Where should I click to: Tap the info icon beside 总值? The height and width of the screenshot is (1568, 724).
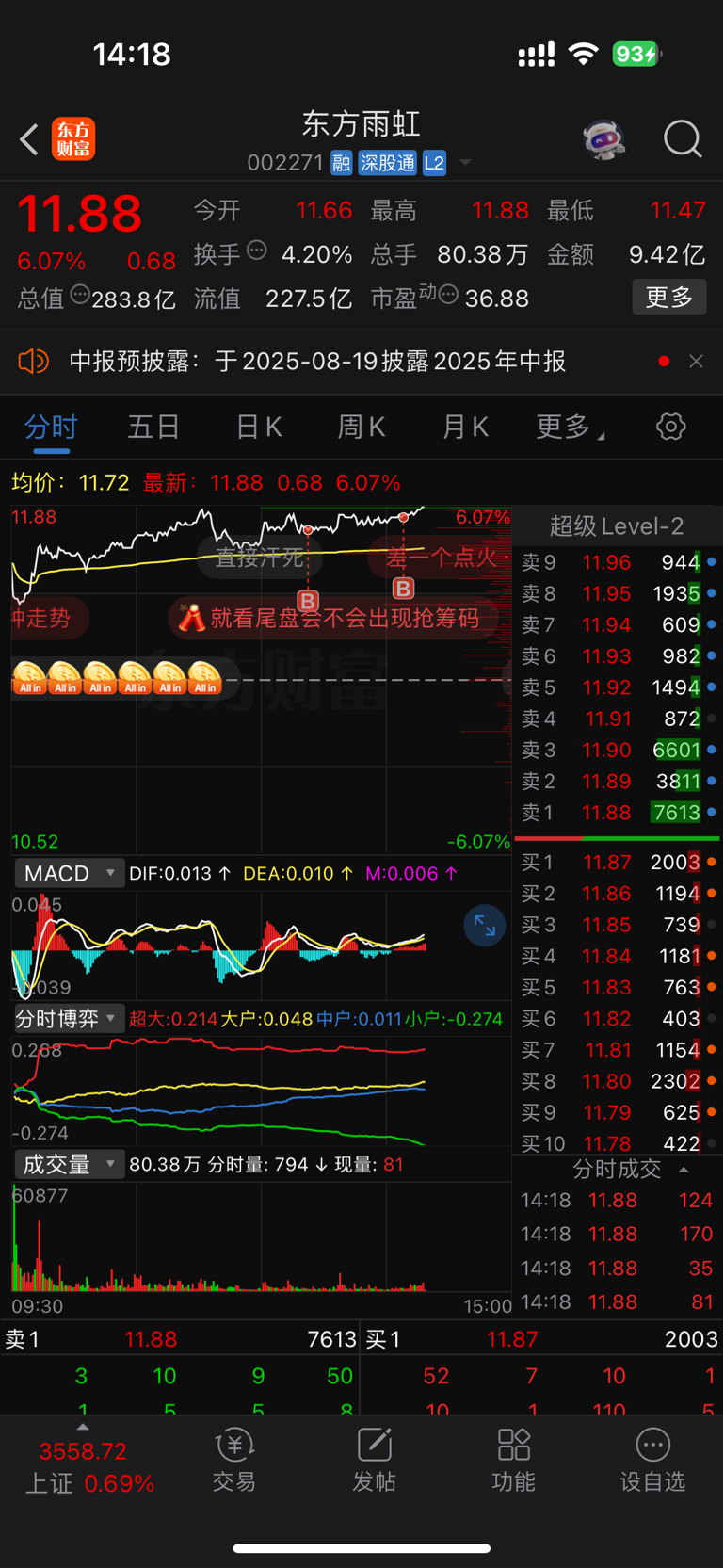point(80,295)
